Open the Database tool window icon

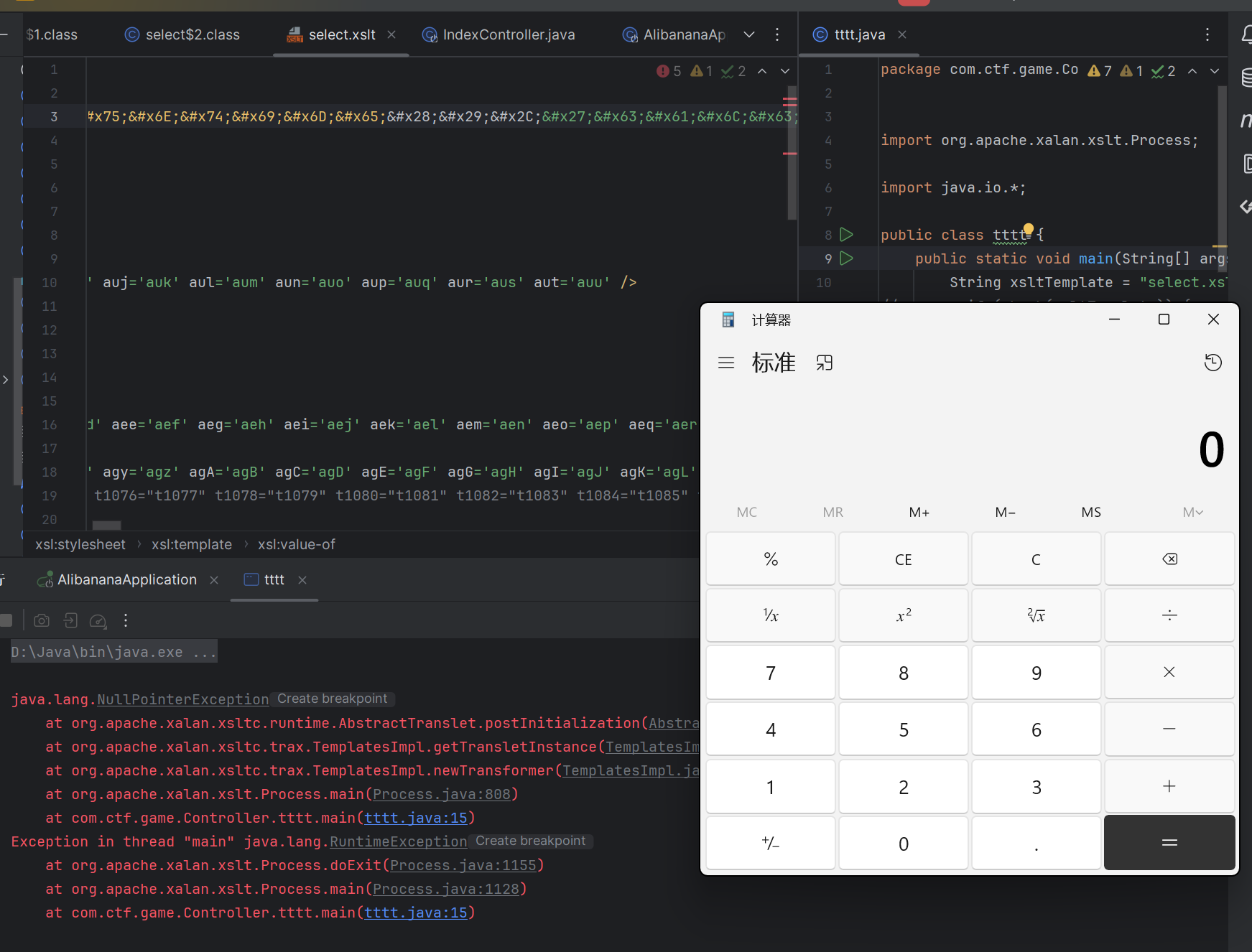1246,77
